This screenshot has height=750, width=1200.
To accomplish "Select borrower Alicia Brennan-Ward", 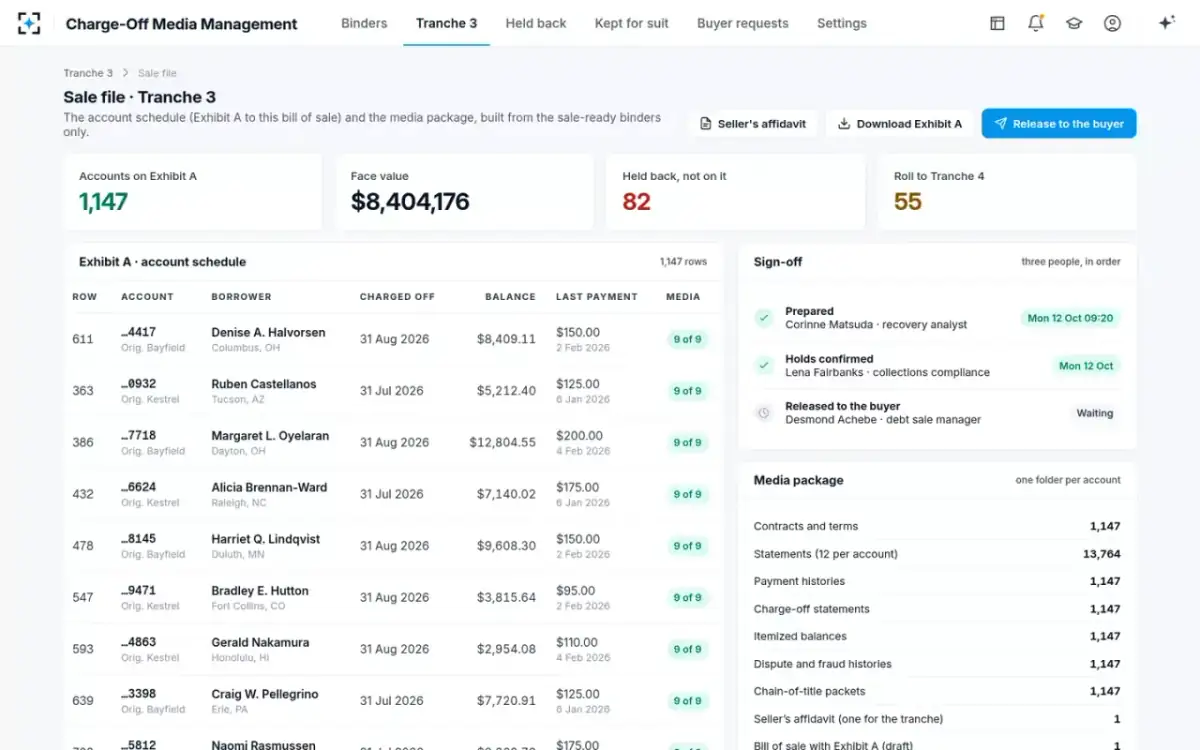I will click(x=269, y=487).
